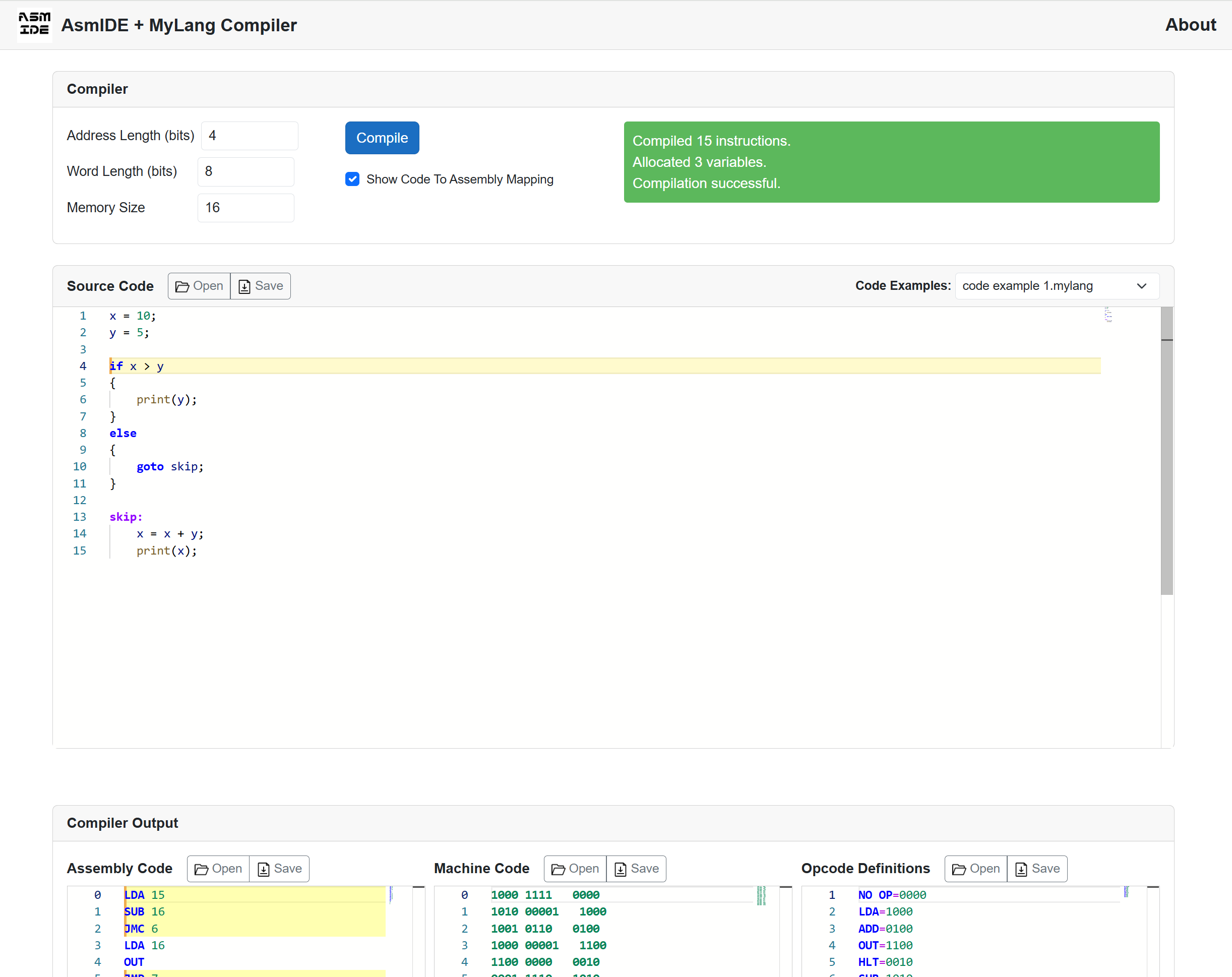The width and height of the screenshot is (1232, 977).
Task: Click the source code minimap
Action: pos(1108,315)
